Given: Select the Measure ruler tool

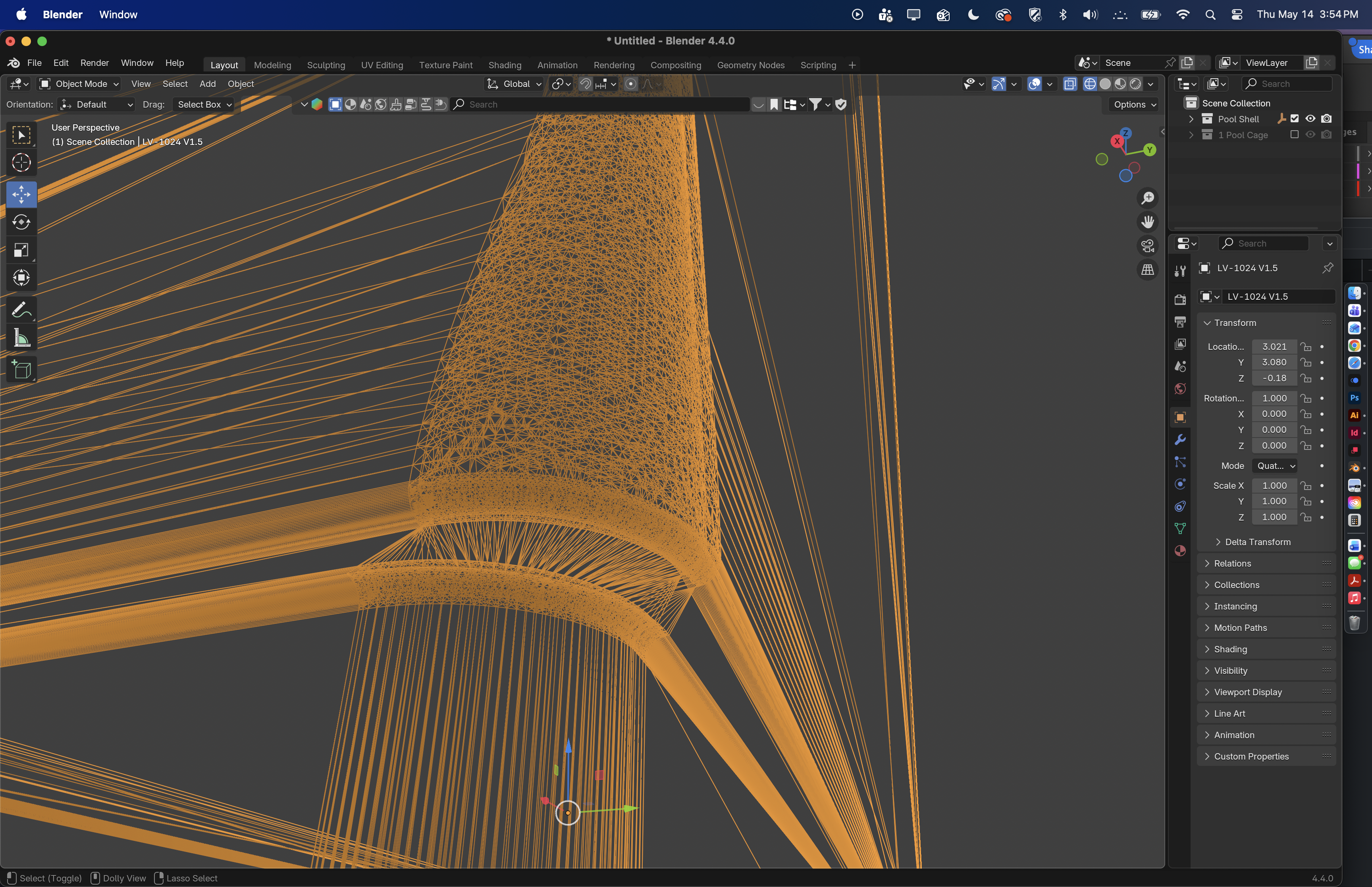Looking at the screenshot, I should point(21,338).
